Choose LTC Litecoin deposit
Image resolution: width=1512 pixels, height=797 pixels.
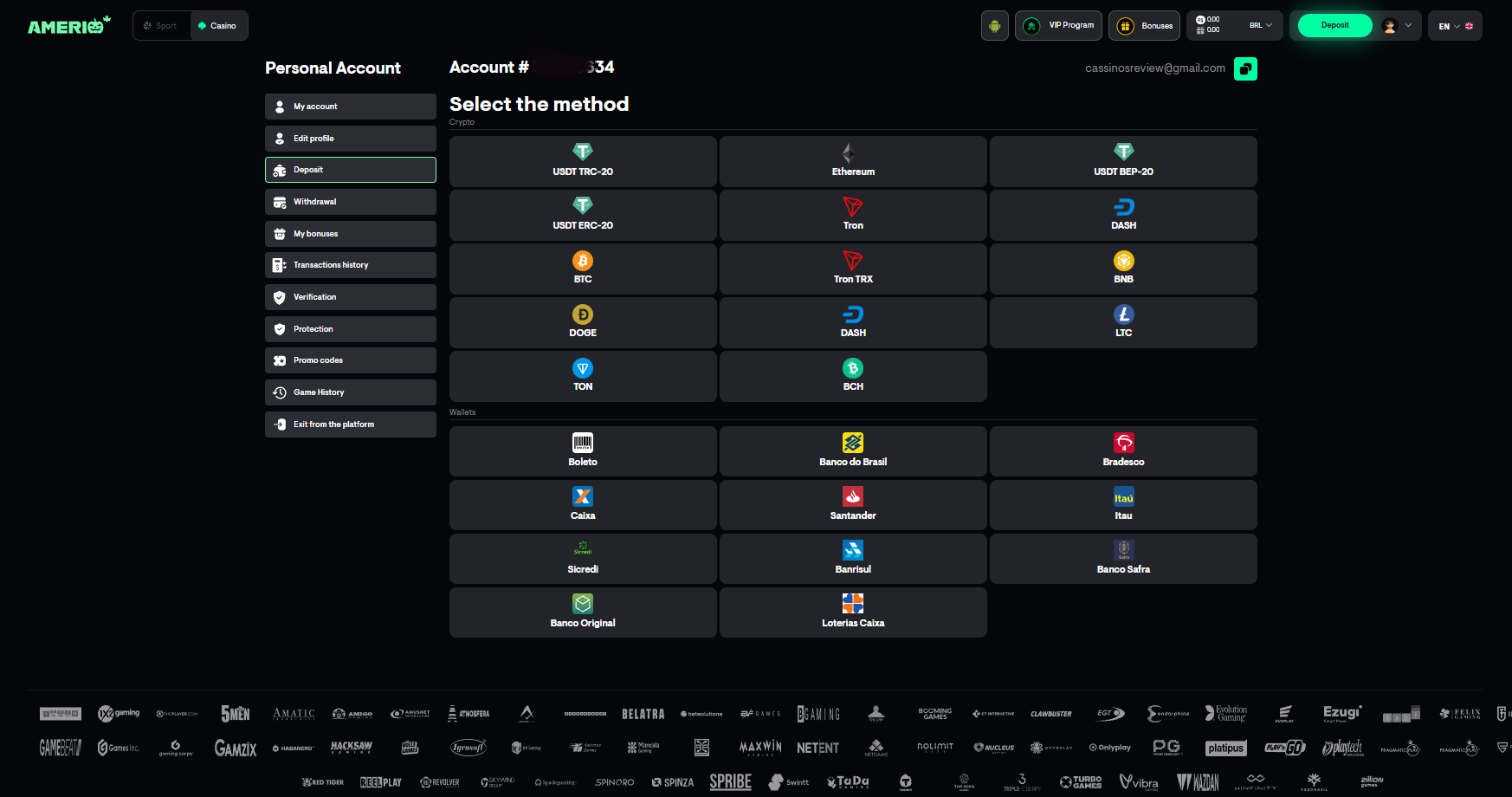(x=1123, y=322)
